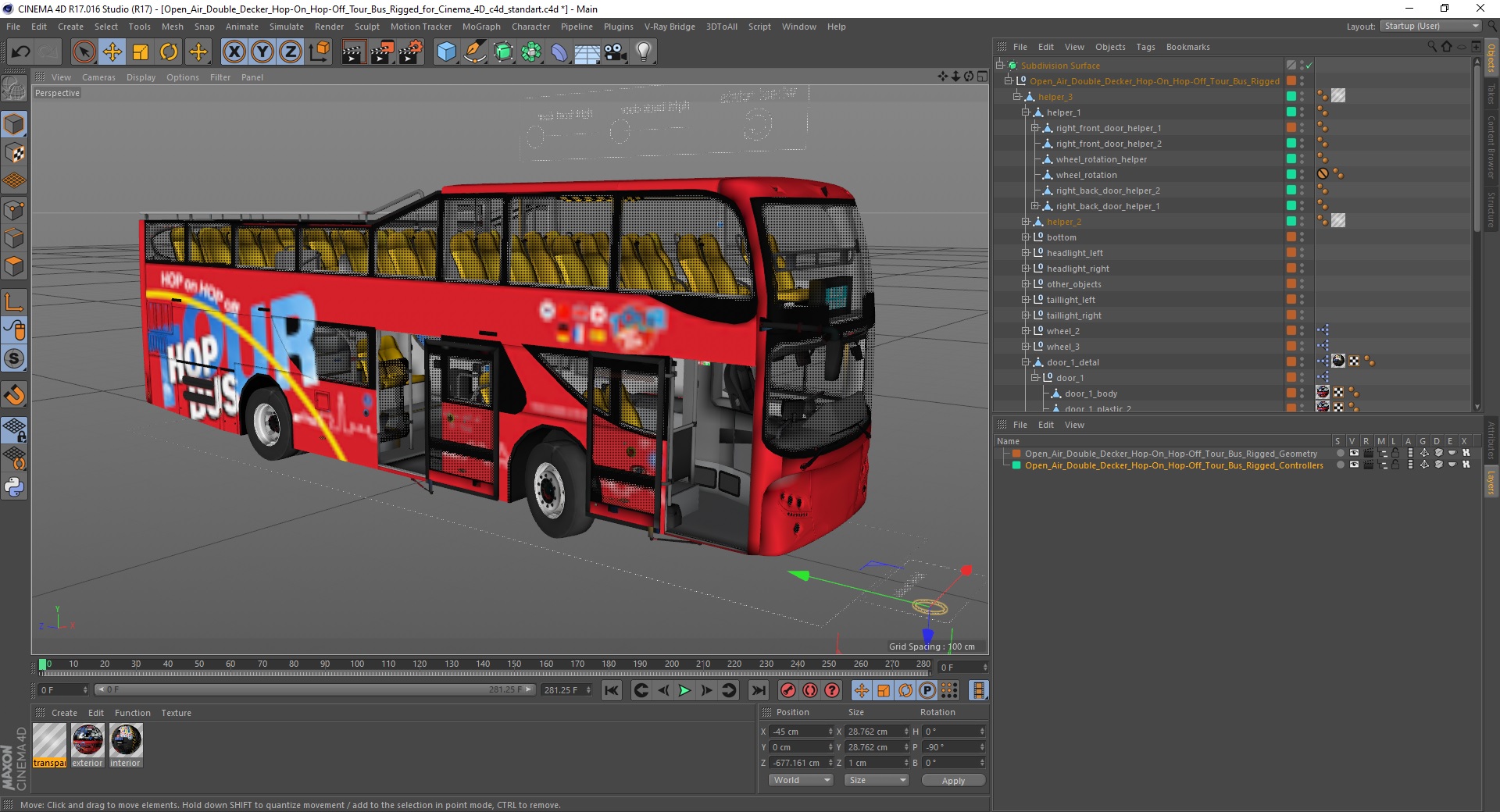Add a Light object

point(644,52)
